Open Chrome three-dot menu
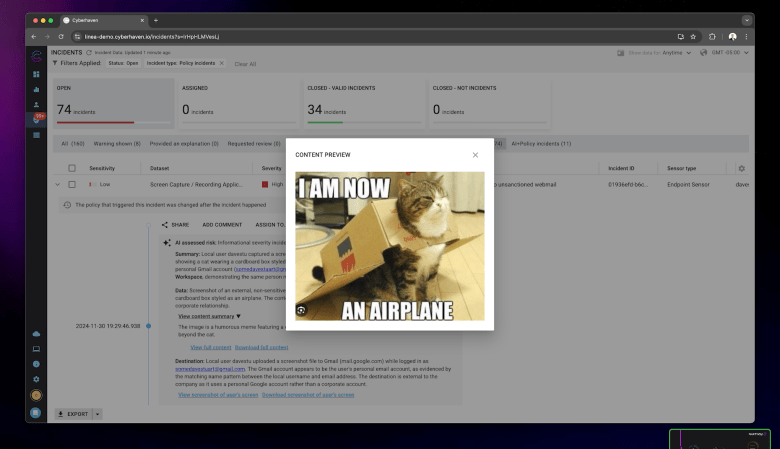 point(746,37)
